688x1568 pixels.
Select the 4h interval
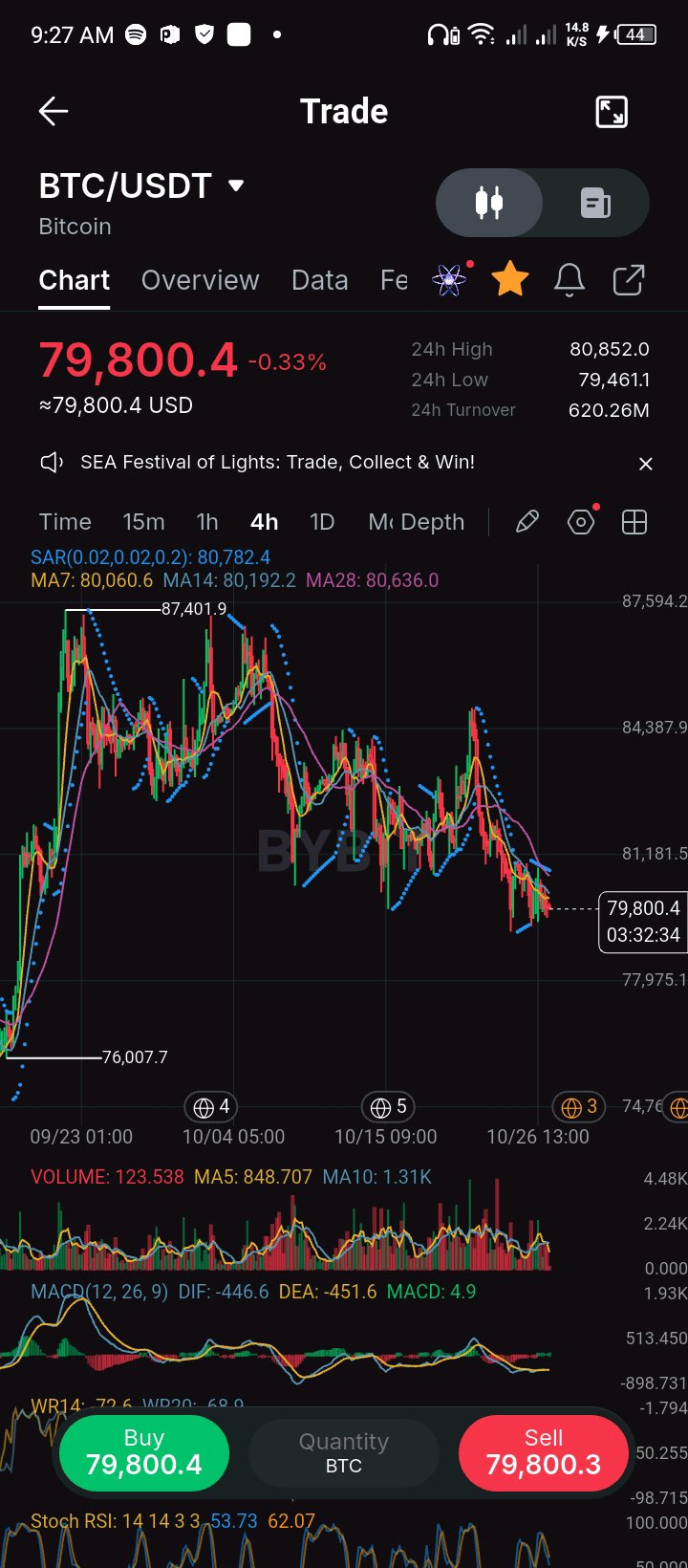pos(264,522)
